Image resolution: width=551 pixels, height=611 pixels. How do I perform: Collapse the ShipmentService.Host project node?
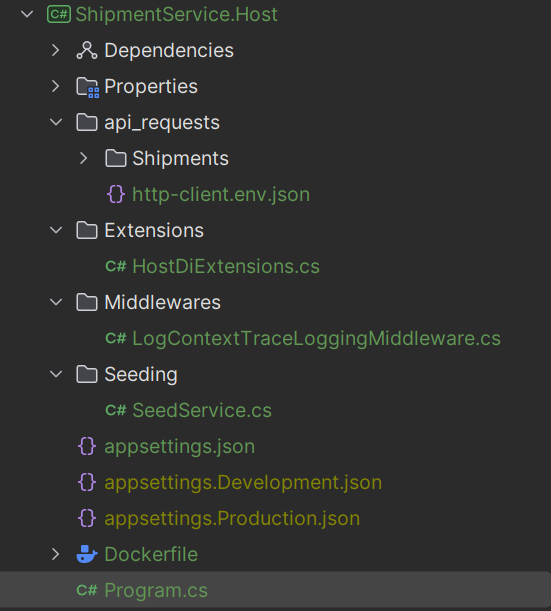coord(27,14)
